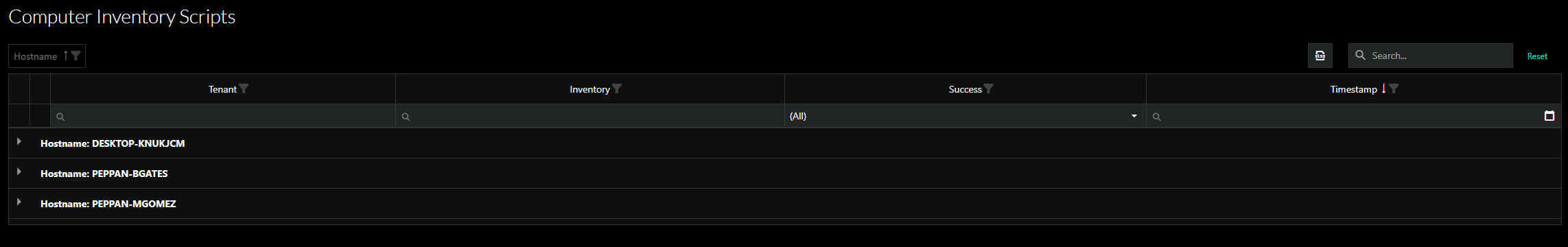Image resolution: width=1568 pixels, height=247 pixels.
Task: Click the magnifier in the Tenant filter cell
Action: click(x=60, y=117)
